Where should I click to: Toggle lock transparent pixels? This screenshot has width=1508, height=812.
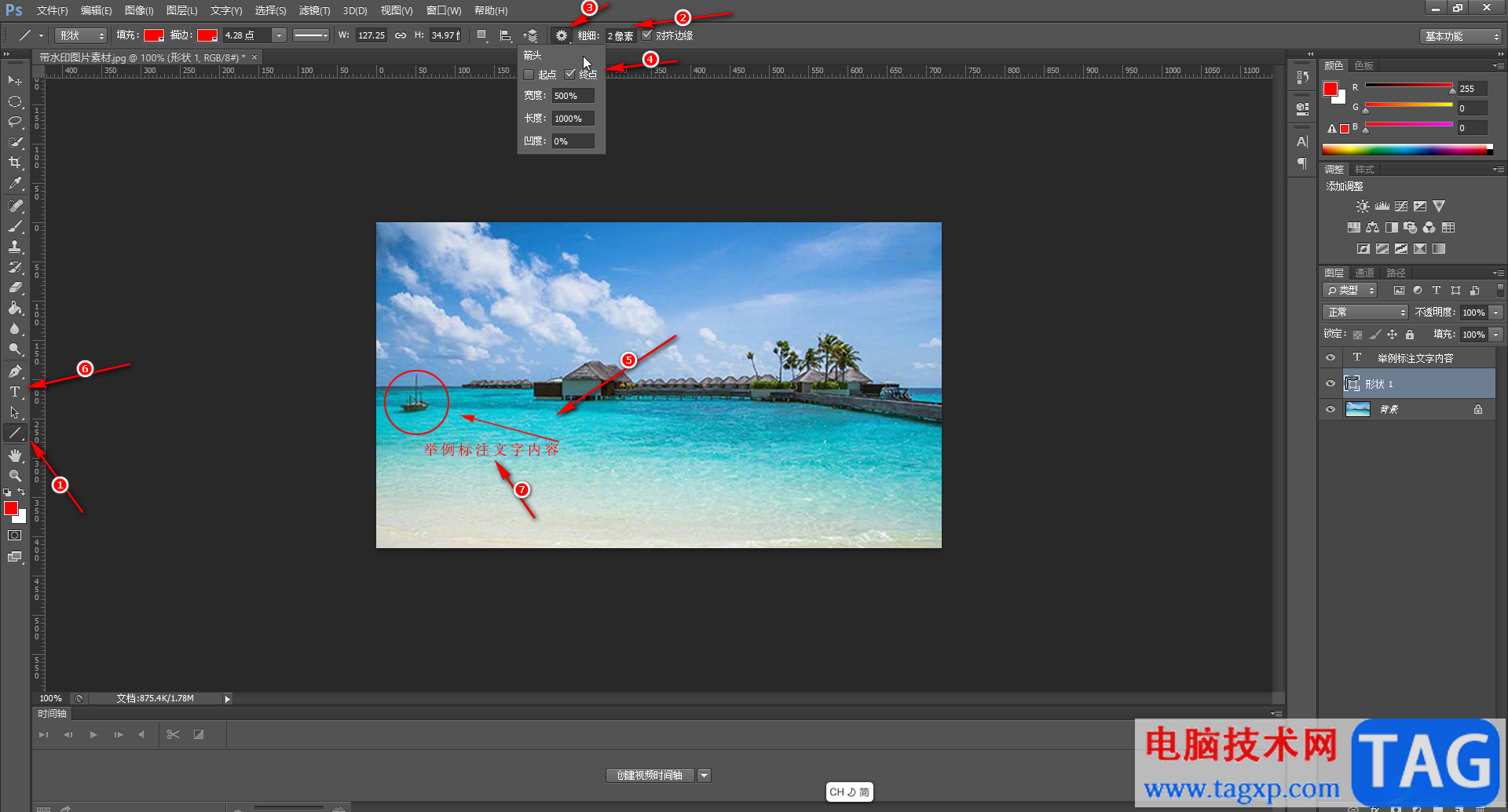[x=1357, y=335]
